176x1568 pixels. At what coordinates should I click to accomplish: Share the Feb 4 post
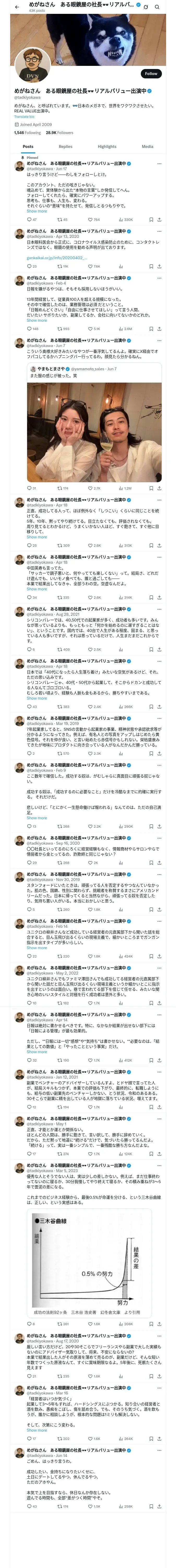[x=160, y=329]
